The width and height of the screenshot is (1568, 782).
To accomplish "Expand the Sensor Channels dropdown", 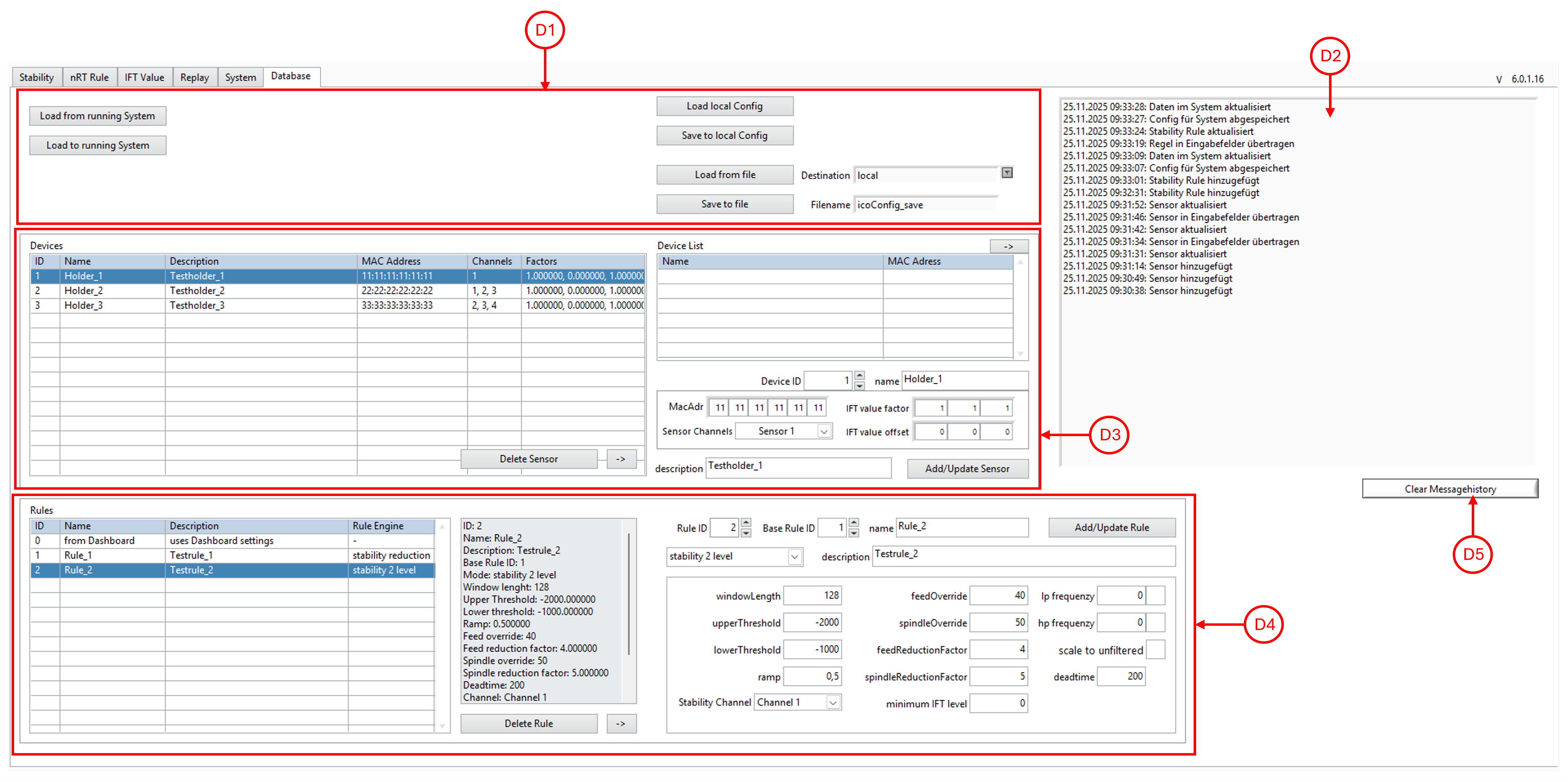I will click(x=823, y=432).
